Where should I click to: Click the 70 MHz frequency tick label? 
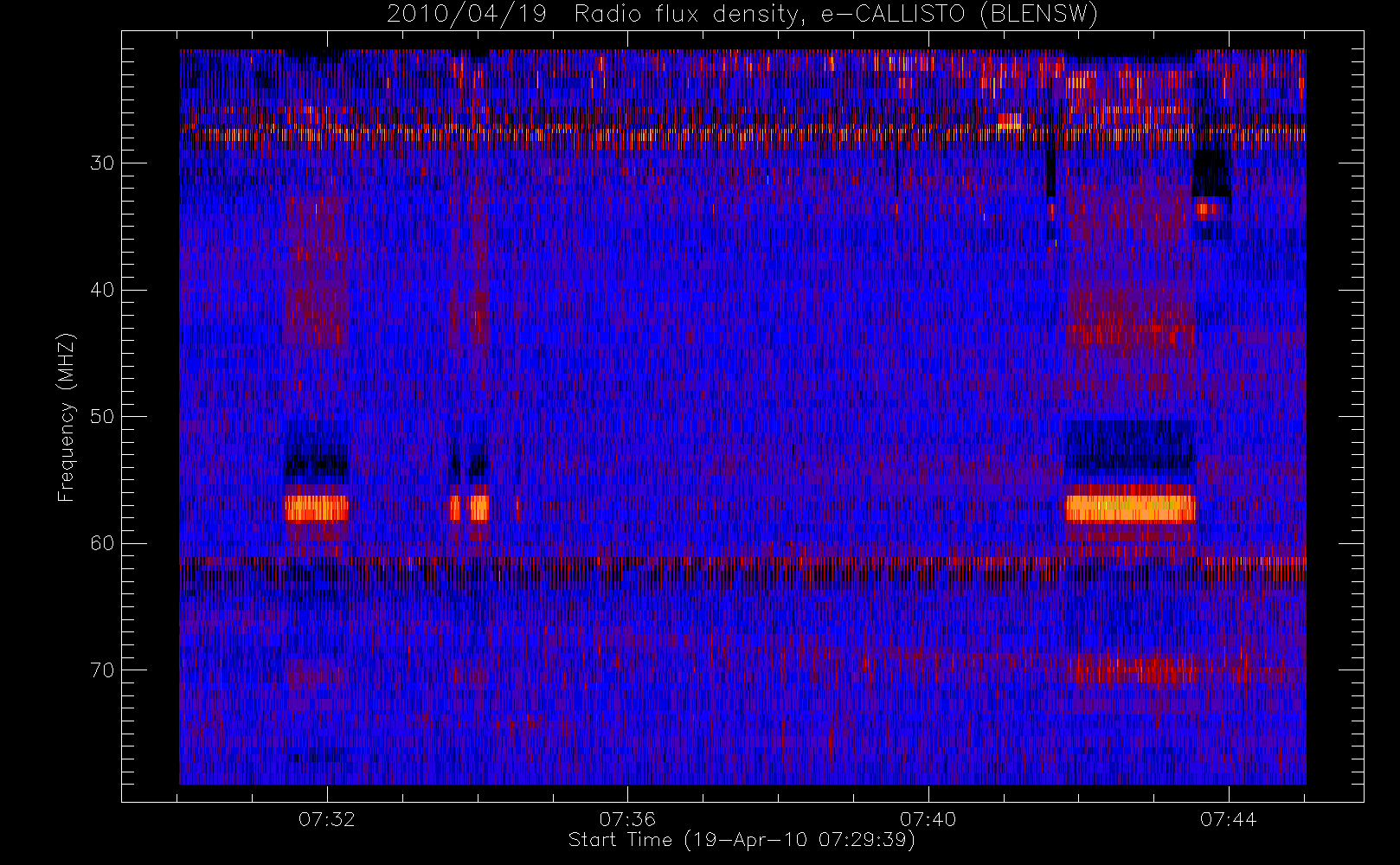tap(102, 670)
